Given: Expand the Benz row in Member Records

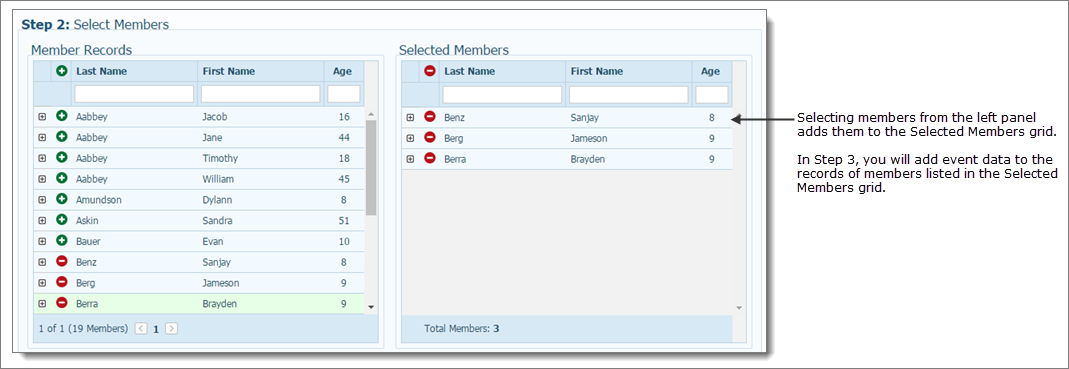Looking at the screenshot, I should point(42,262).
